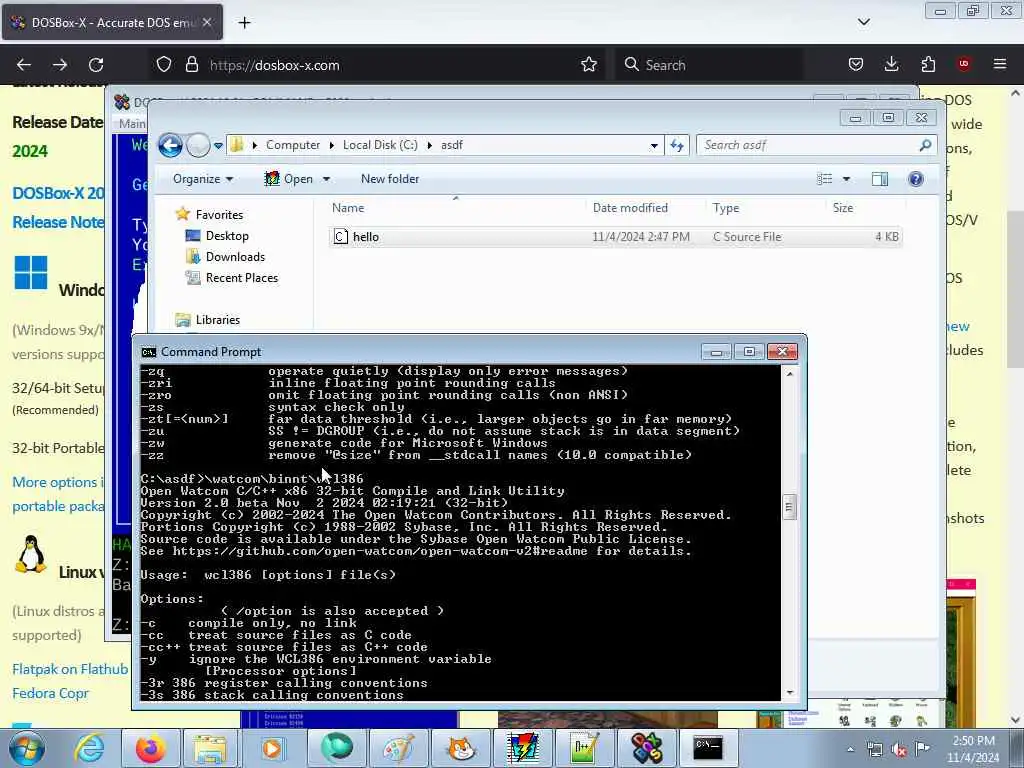Change the view with the view icon
Image resolution: width=1024 pixels, height=768 pixels.
825,179
